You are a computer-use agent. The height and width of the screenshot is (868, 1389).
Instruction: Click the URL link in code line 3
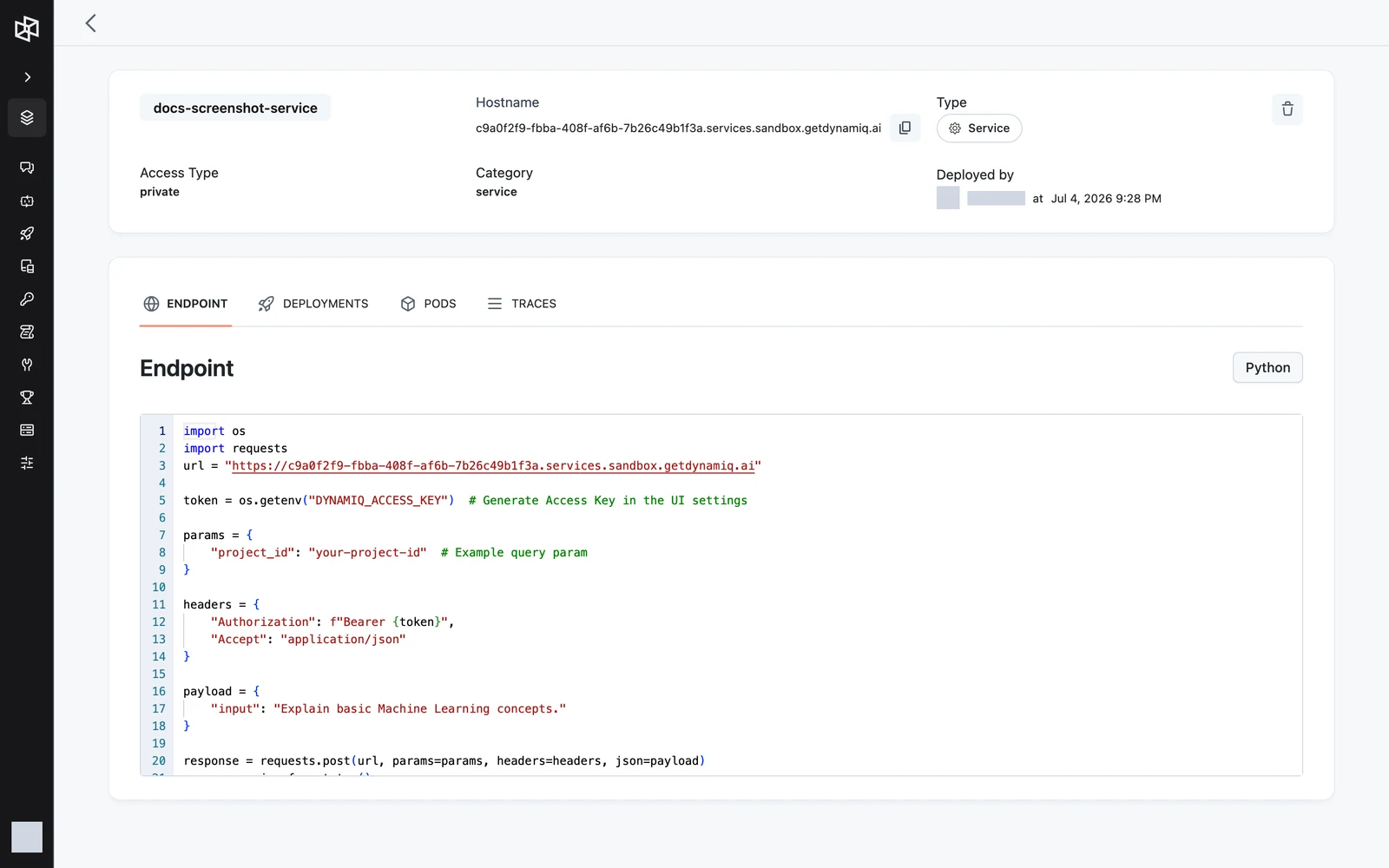(493, 466)
